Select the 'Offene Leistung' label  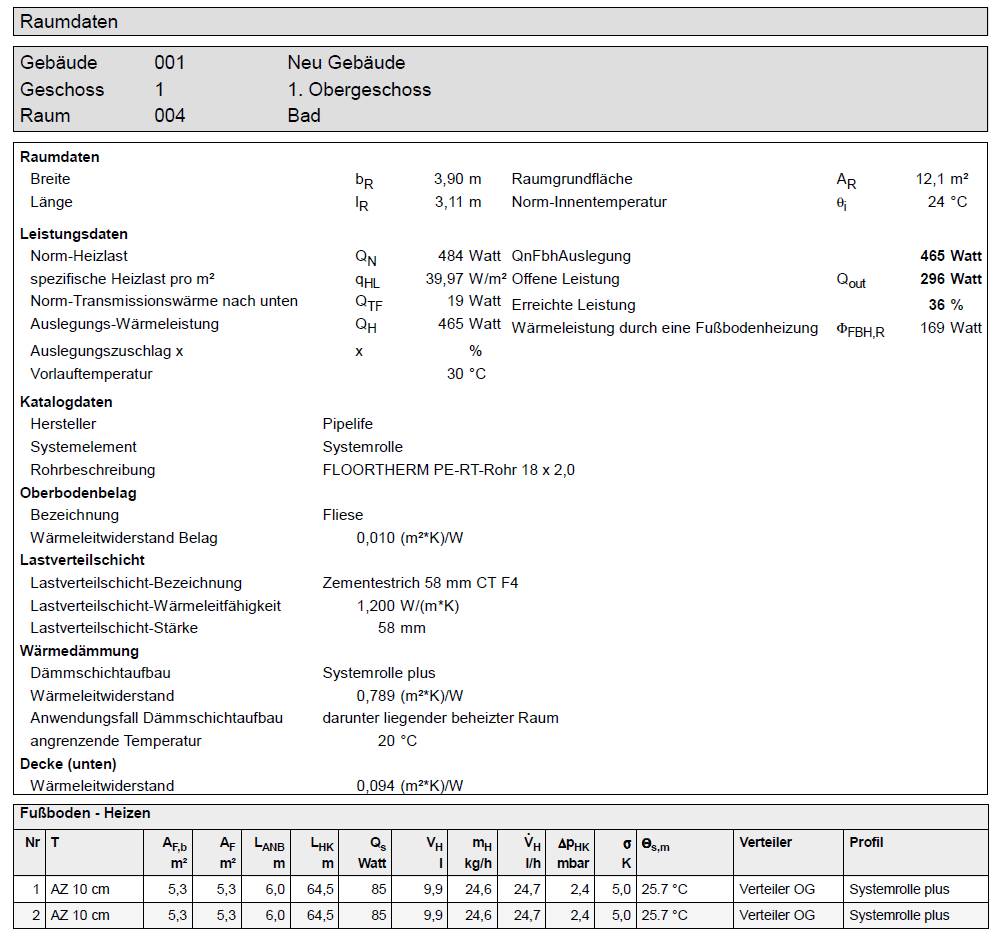tap(565, 279)
